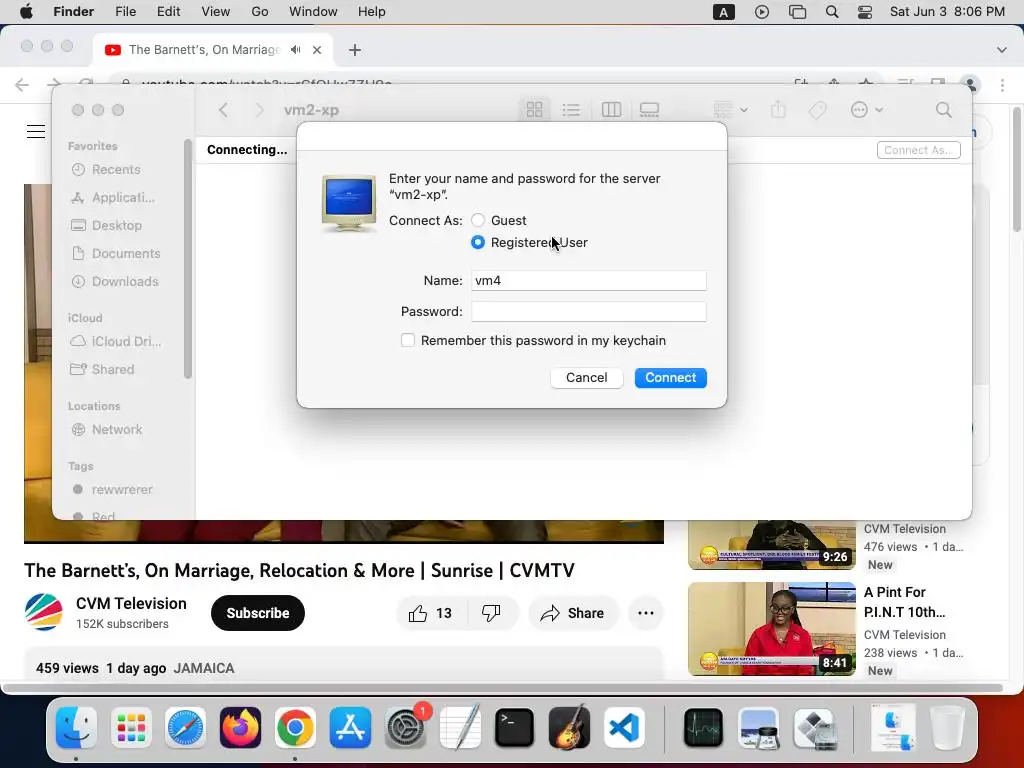Open Stage Manager icon in menu bar
The height and width of the screenshot is (768, 1024).
pyautogui.click(x=797, y=12)
